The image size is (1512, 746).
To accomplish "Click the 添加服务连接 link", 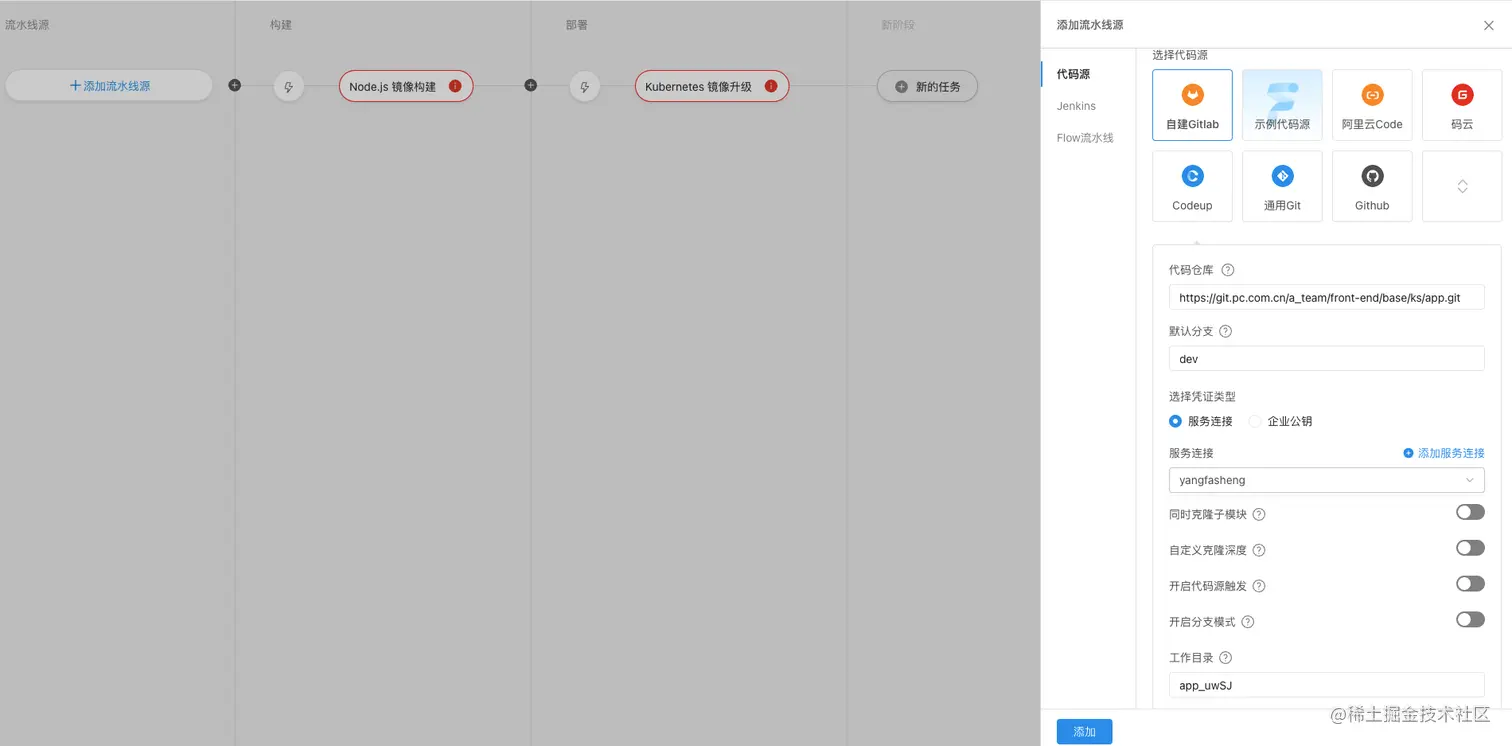I will (x=1444, y=453).
